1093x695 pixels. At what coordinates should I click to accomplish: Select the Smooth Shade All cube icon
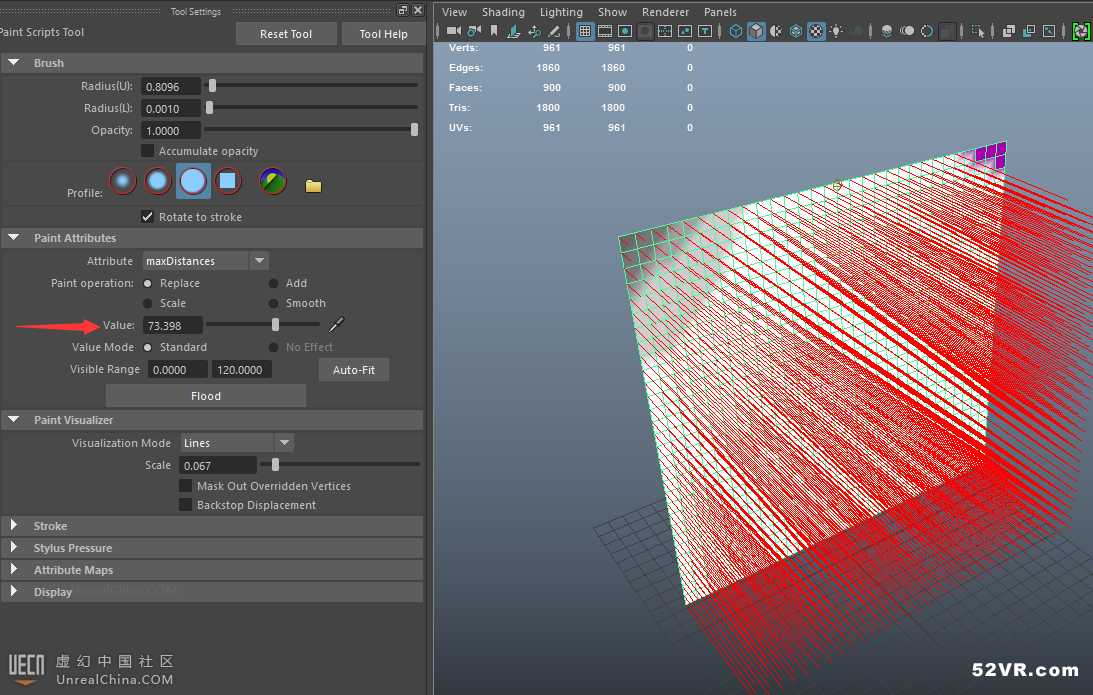click(756, 31)
